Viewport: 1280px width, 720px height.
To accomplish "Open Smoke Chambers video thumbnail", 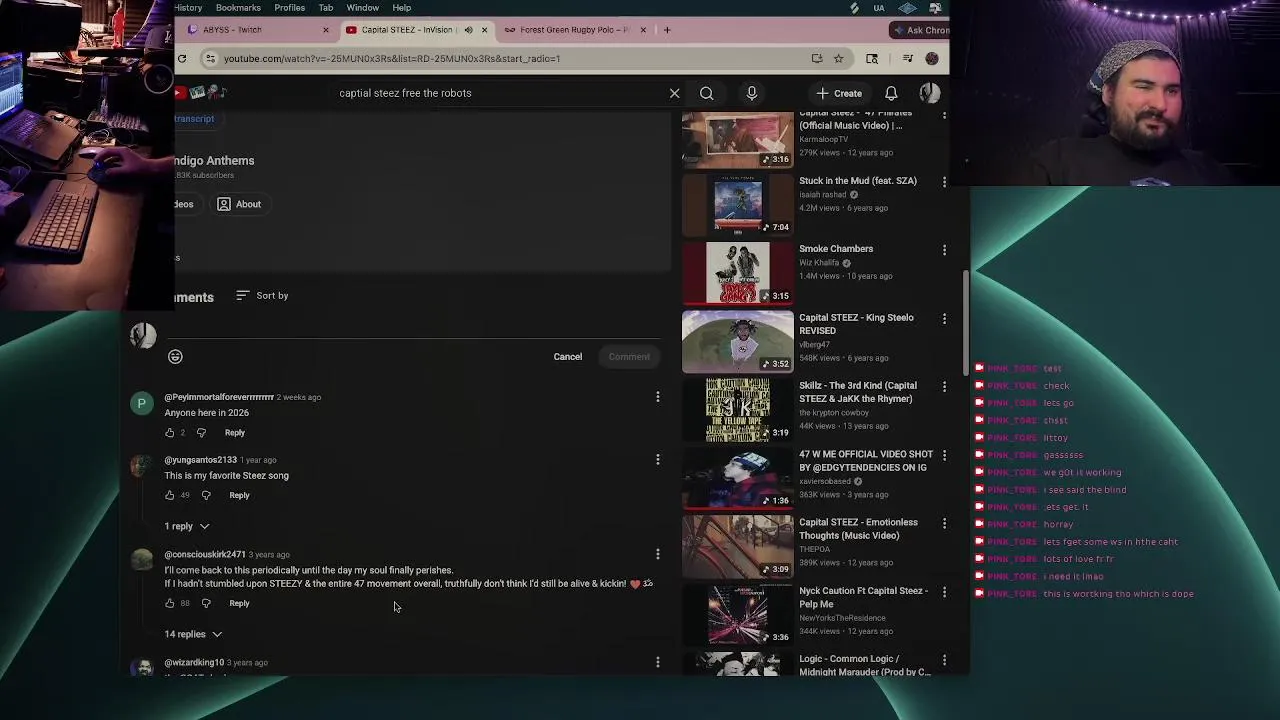I will pos(738,273).
